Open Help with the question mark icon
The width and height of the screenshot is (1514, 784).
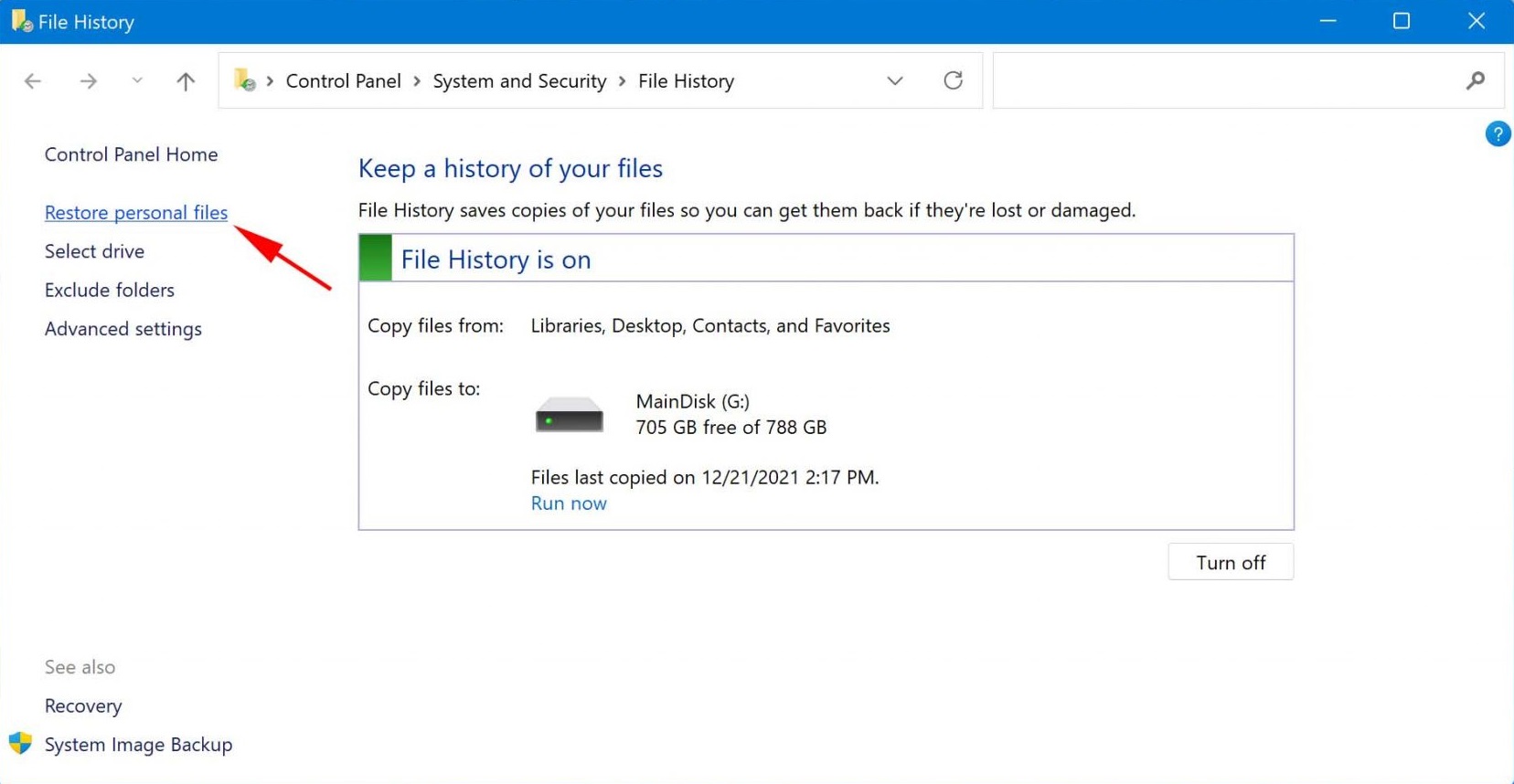click(1498, 134)
